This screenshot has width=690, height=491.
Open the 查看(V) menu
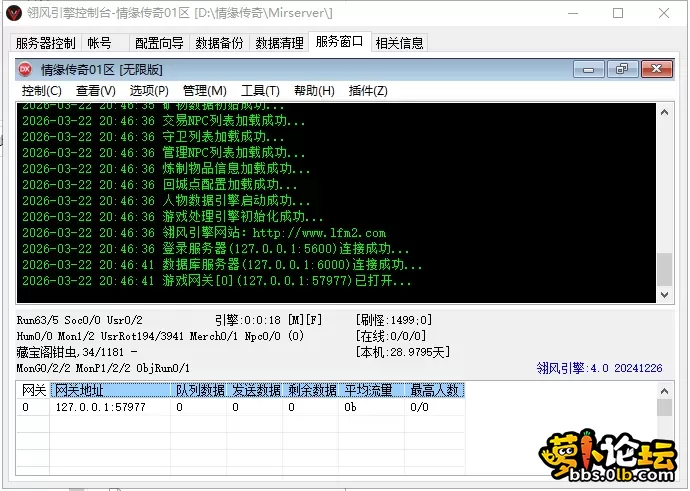click(95, 91)
